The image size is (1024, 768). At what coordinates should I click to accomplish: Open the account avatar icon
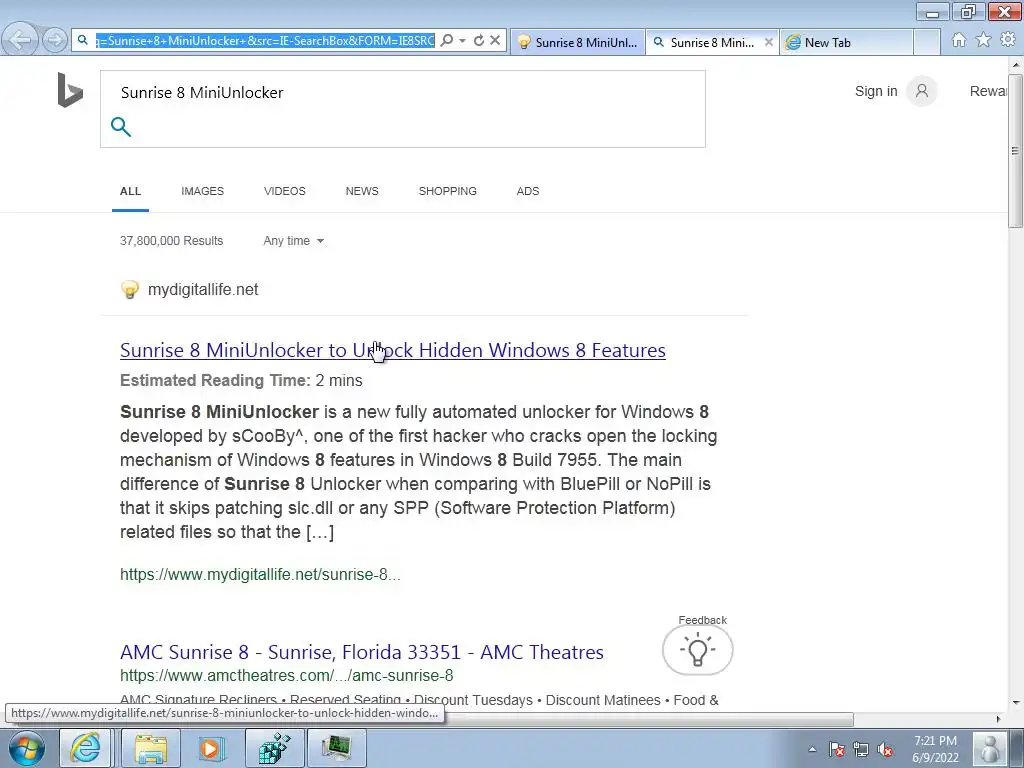[921, 91]
